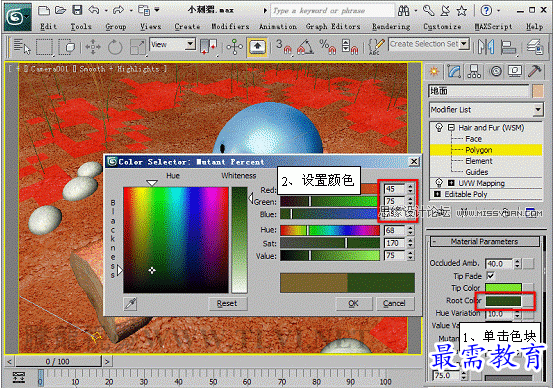Open the Hierarchy panel icon
This screenshot has width=553, height=388.
474,72
